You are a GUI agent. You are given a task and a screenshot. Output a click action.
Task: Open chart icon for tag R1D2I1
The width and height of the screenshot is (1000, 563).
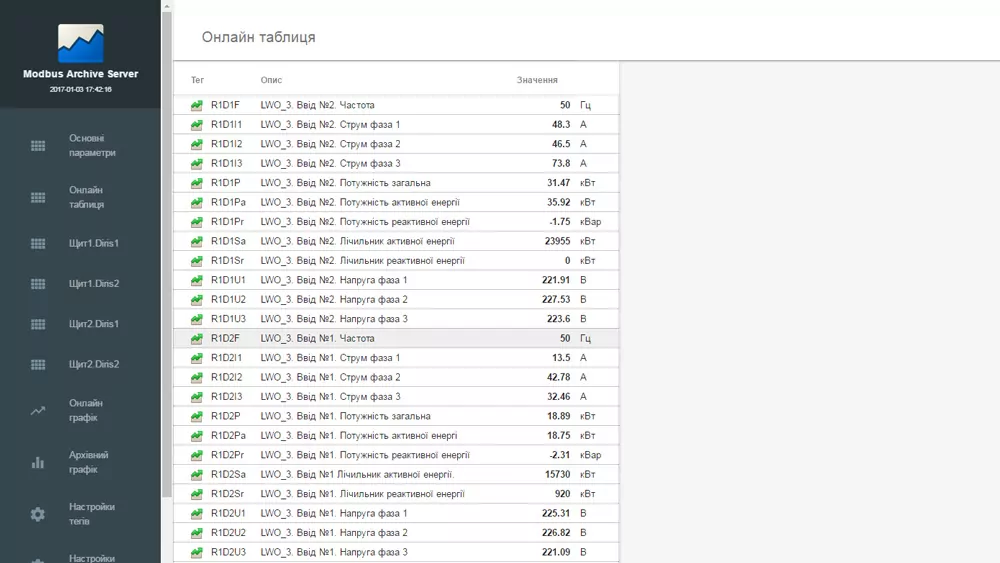[x=196, y=358]
